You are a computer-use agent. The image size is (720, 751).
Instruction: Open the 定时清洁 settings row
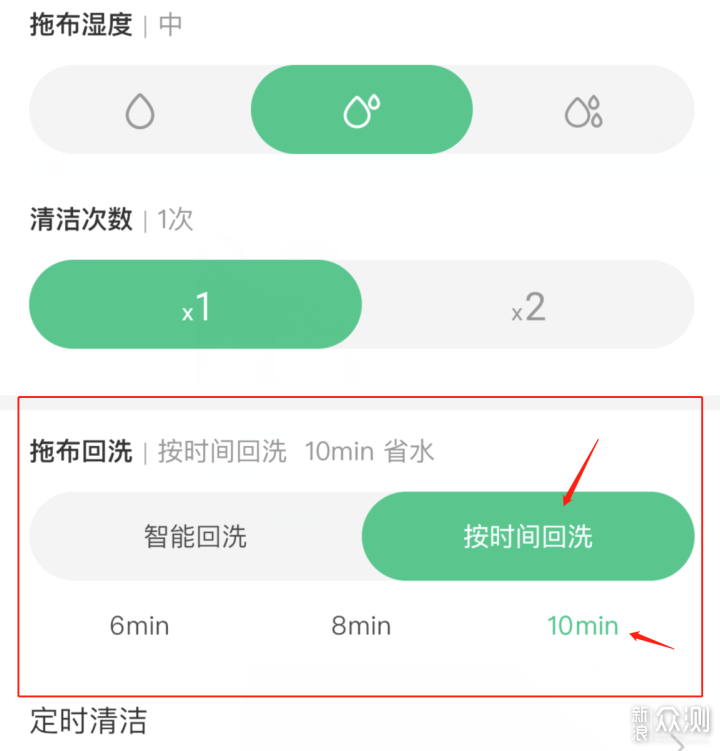360,721
